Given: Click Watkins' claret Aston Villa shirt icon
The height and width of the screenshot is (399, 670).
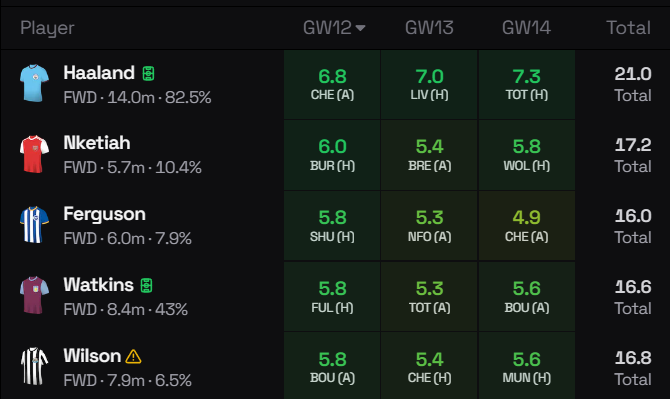Looking at the screenshot, I should tap(34, 296).
